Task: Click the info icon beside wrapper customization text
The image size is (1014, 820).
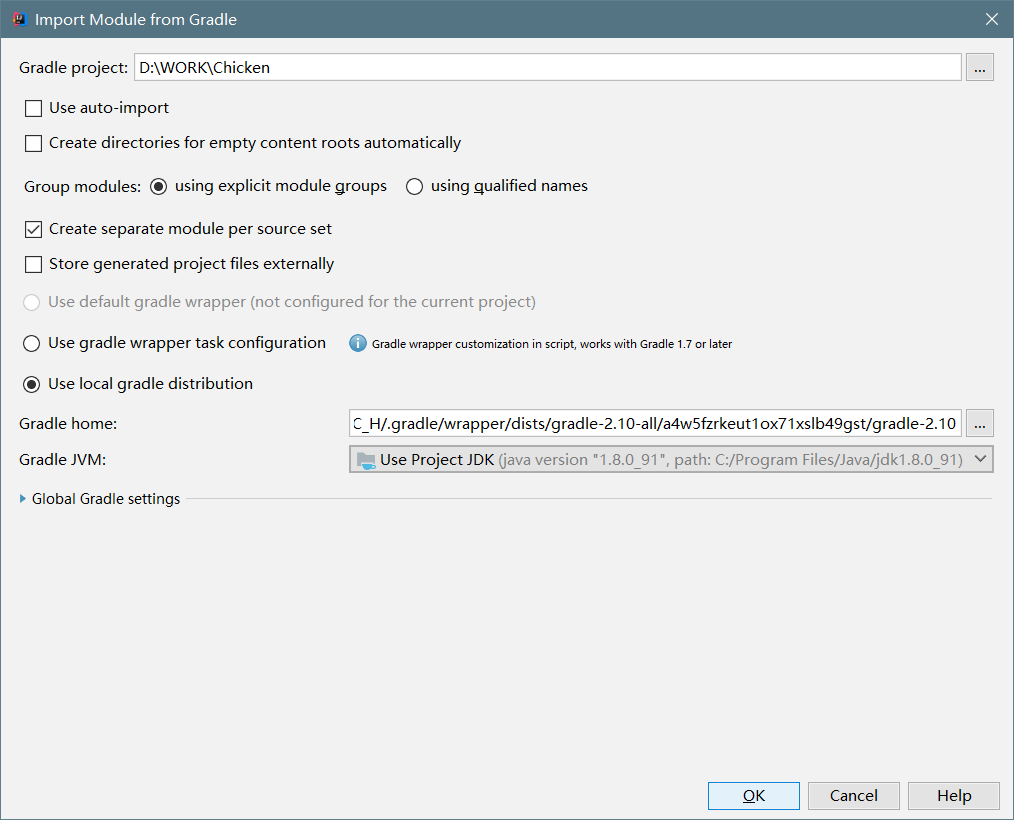Action: 358,343
